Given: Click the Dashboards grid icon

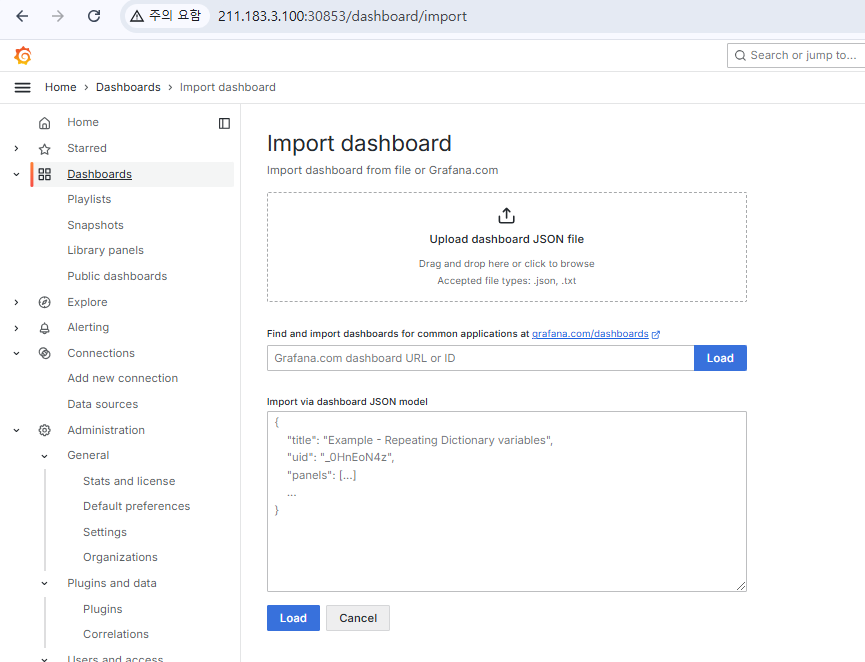Looking at the screenshot, I should (45, 174).
